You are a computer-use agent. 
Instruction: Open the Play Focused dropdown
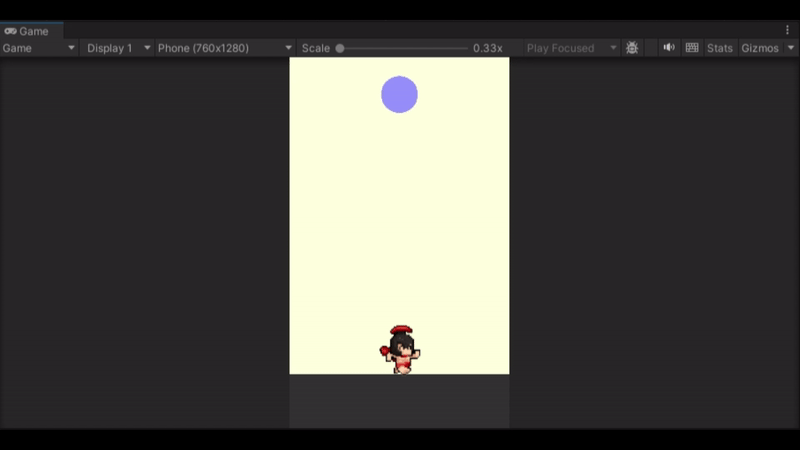tap(571, 48)
